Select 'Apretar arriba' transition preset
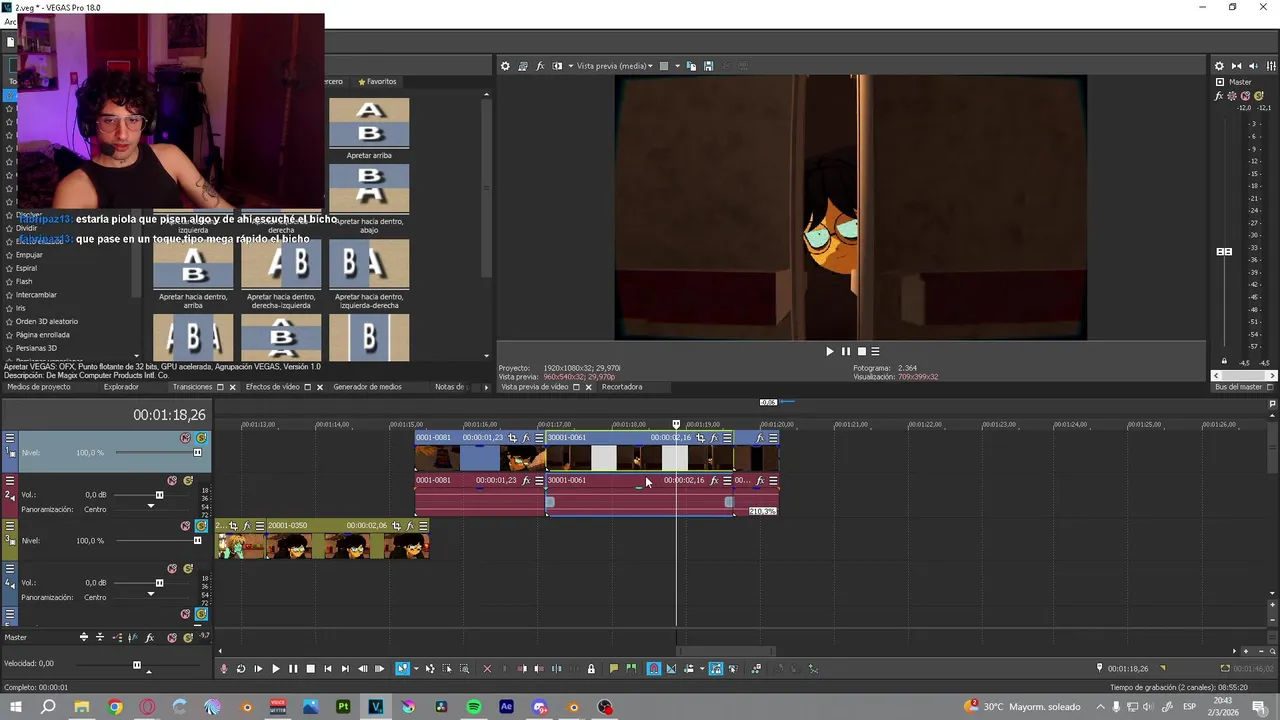This screenshot has width=1280, height=720. click(x=369, y=128)
